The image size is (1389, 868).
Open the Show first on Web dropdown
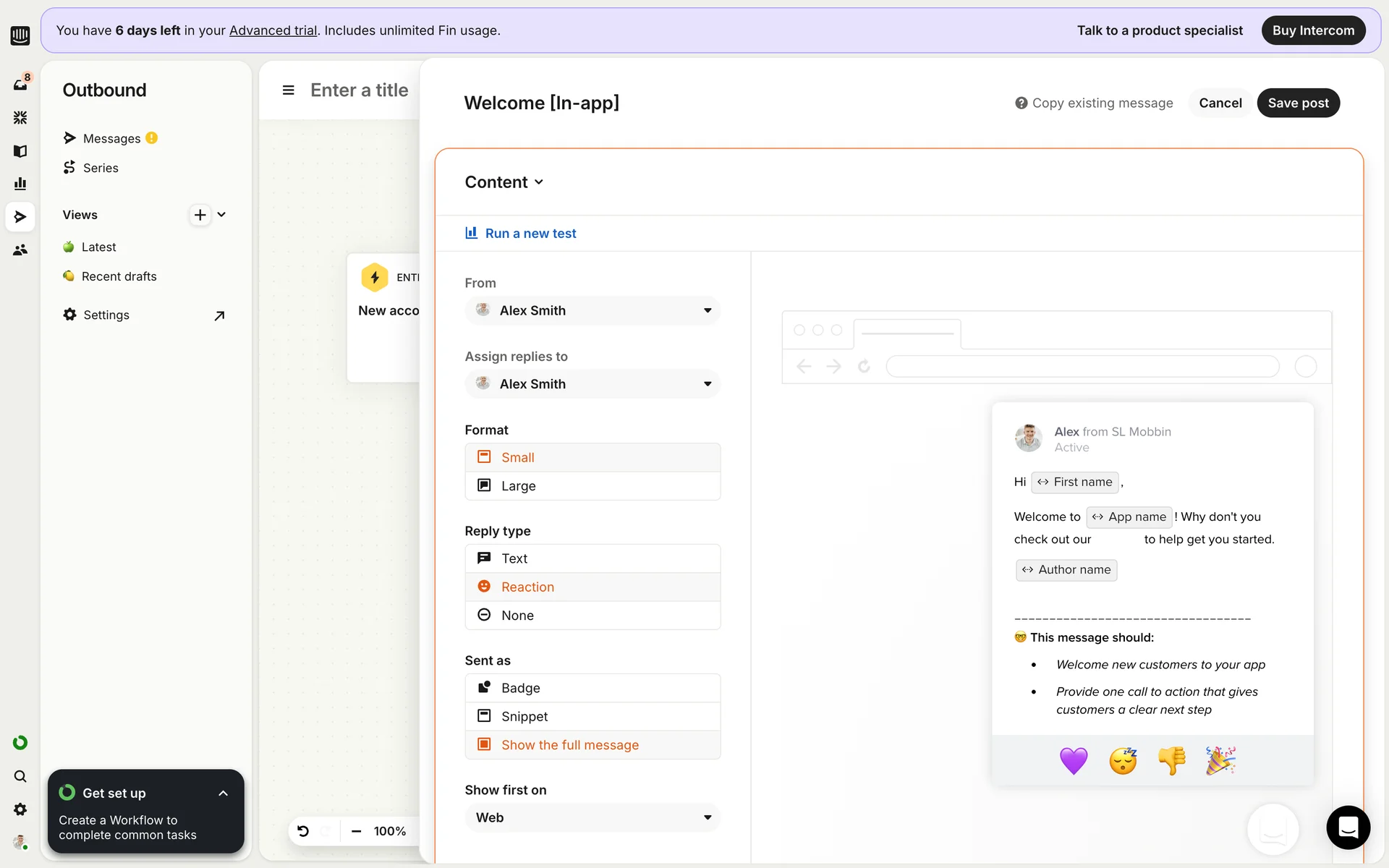pos(592,817)
